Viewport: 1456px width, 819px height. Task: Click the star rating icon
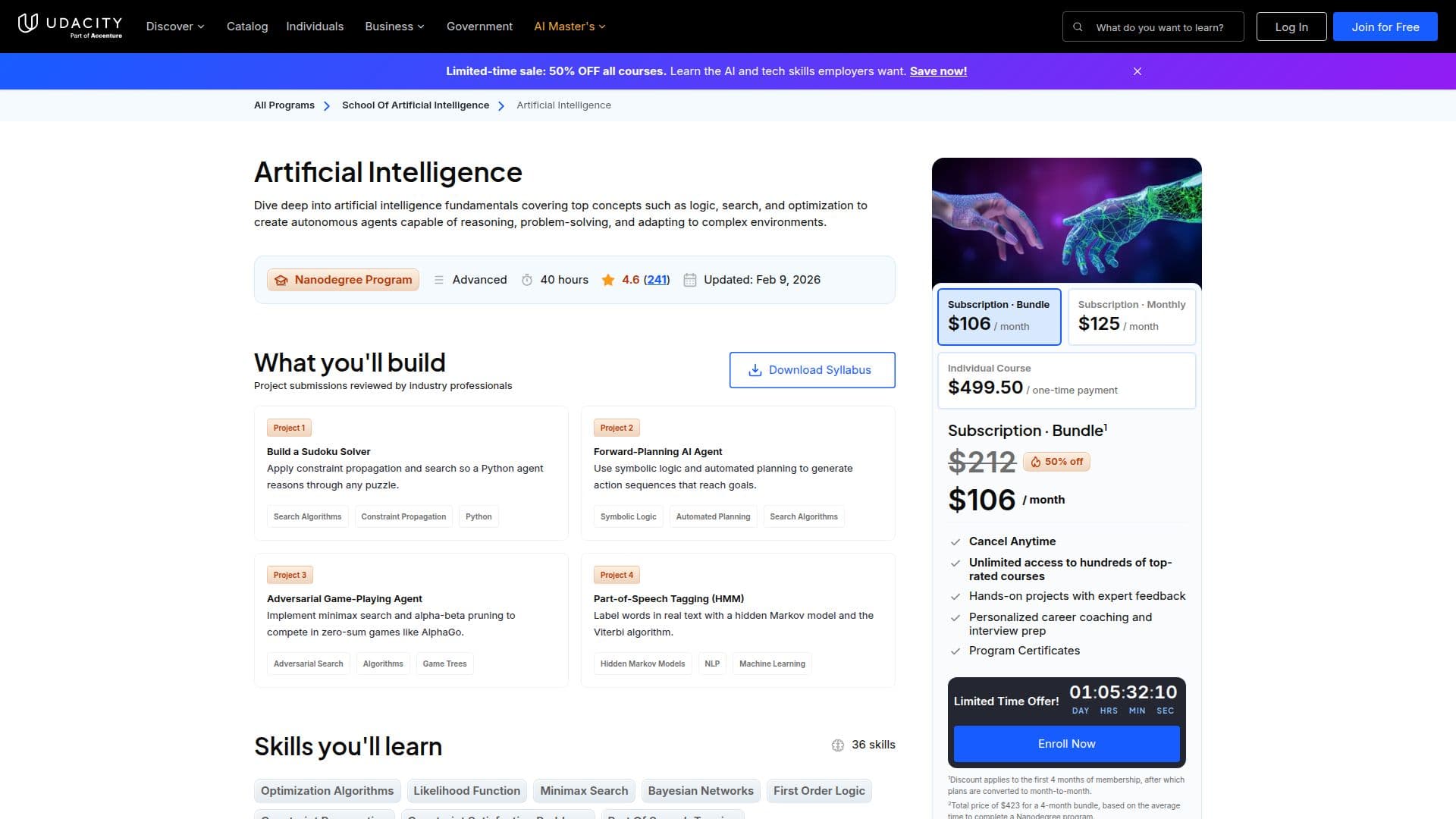point(607,280)
